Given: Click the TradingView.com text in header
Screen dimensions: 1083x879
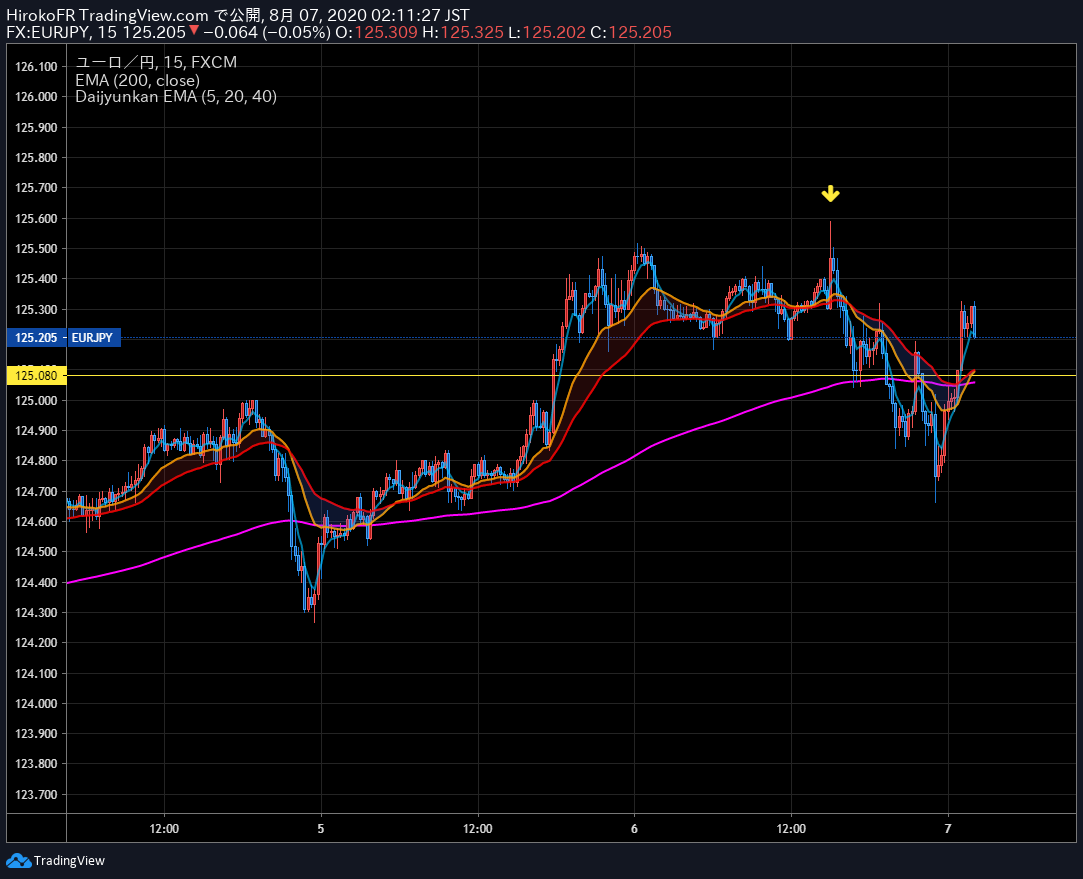Looking at the screenshot, I should (144, 15).
